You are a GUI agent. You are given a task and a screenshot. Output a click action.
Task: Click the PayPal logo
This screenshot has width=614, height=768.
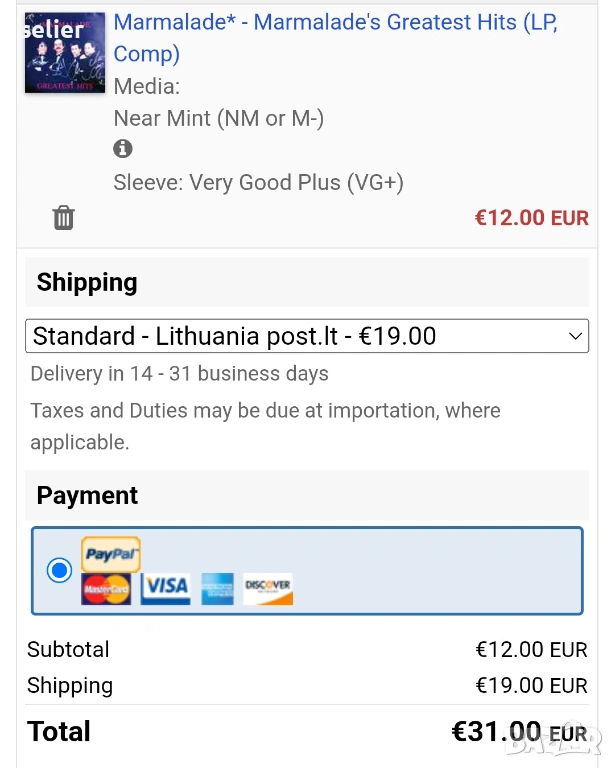point(111,554)
